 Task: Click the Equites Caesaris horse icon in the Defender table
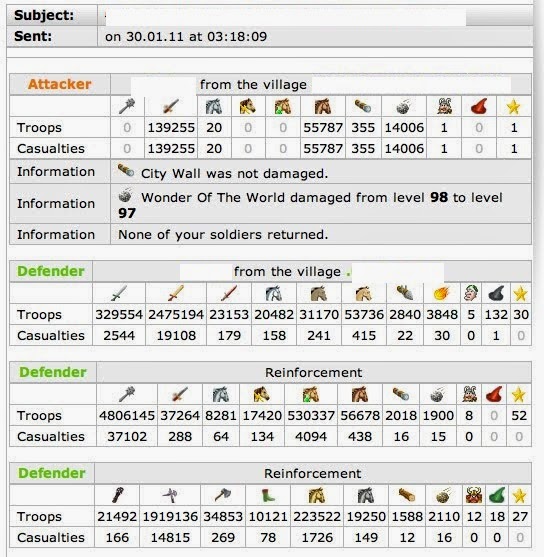point(364,293)
